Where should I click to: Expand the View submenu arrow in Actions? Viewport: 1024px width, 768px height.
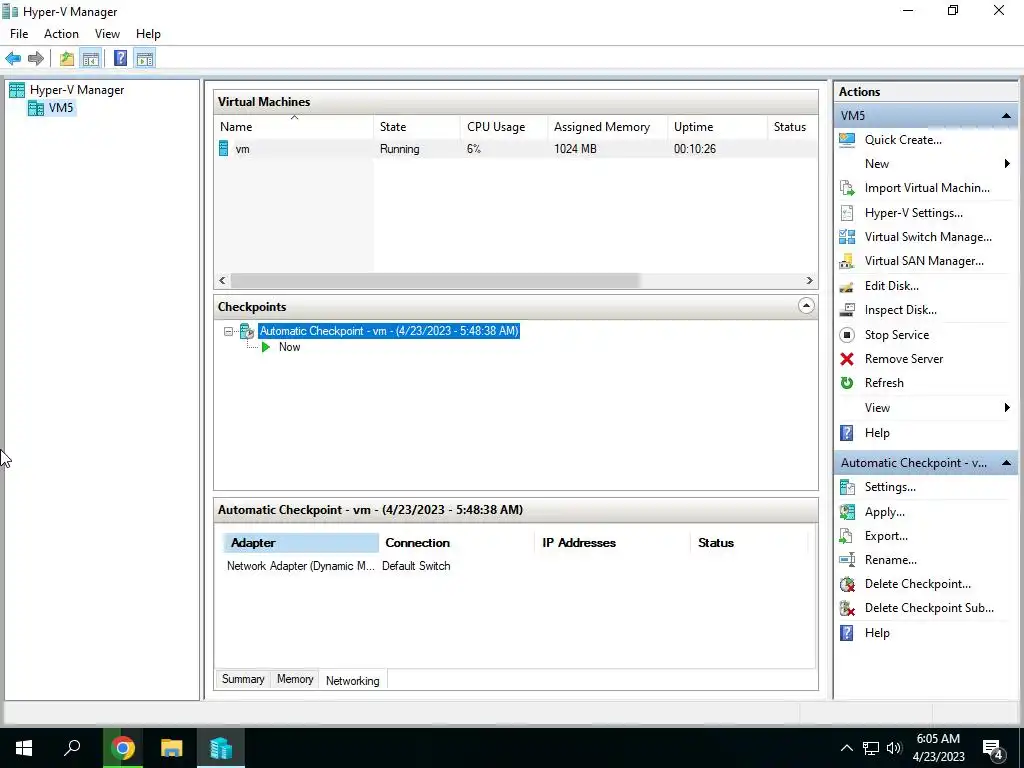(1007, 408)
